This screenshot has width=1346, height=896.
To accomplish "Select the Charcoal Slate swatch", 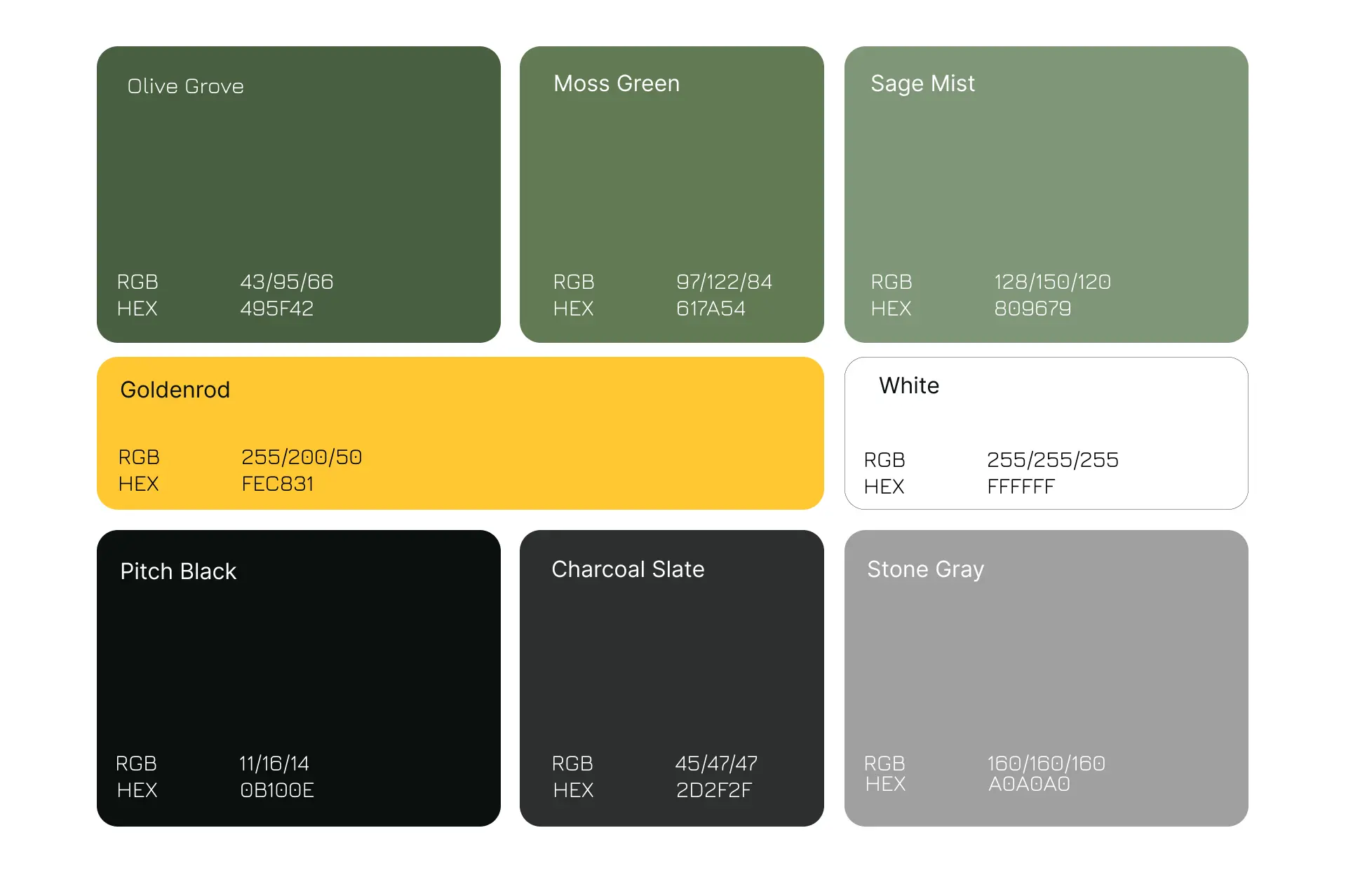I will (x=671, y=666).
